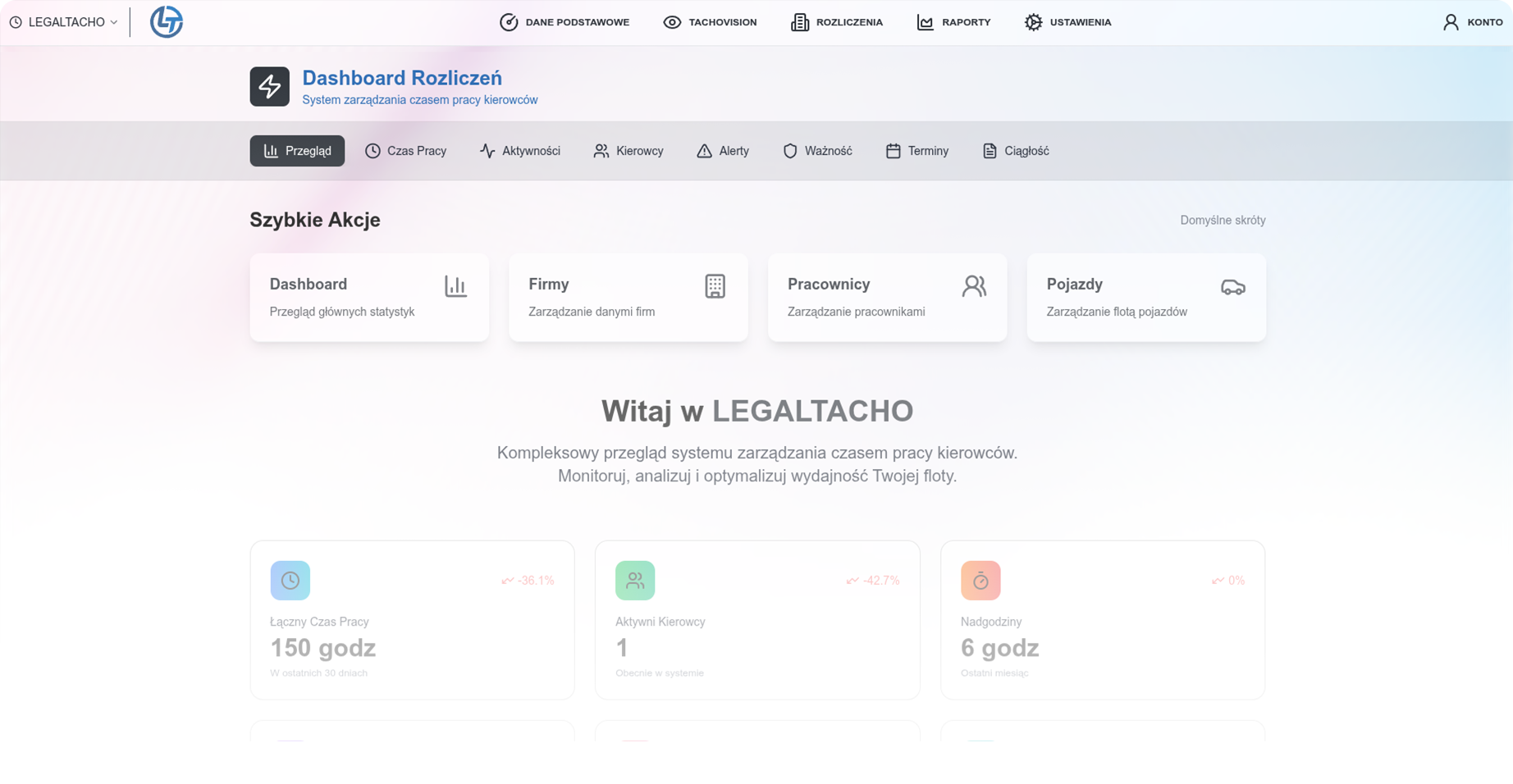Click the building icon on Firmy card
The image size is (1513, 784).
pos(715,286)
